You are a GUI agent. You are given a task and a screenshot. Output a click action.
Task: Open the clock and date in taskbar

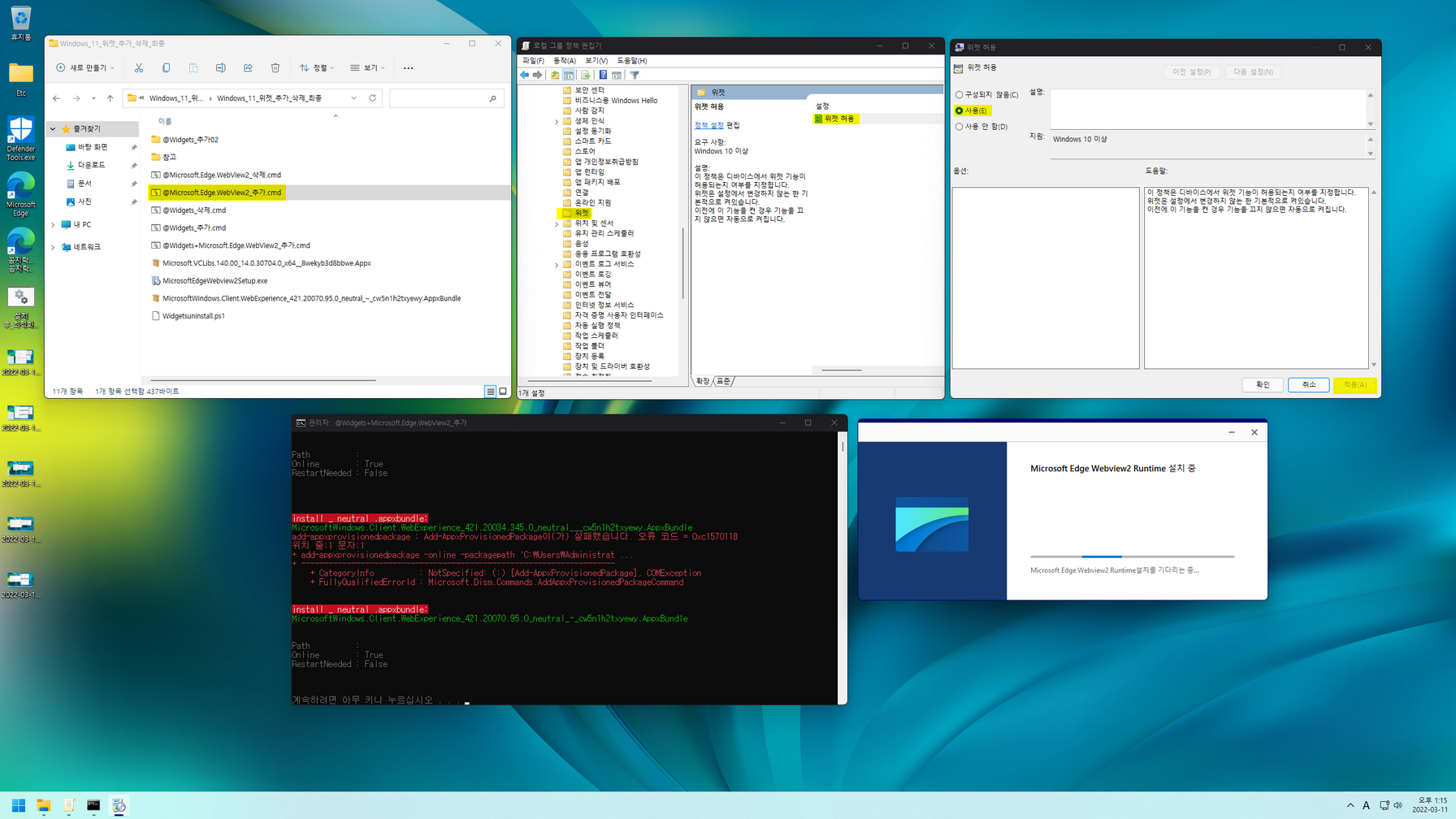point(1428,805)
